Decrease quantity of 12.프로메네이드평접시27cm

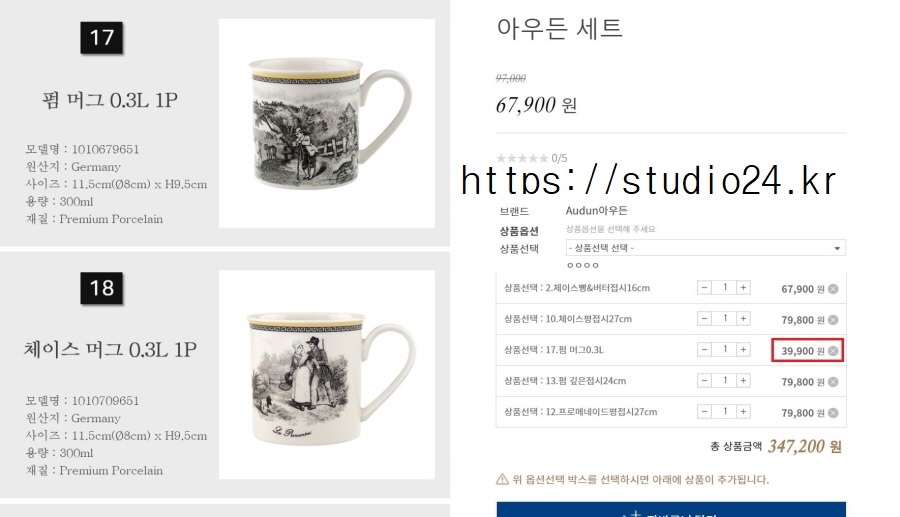(704, 411)
